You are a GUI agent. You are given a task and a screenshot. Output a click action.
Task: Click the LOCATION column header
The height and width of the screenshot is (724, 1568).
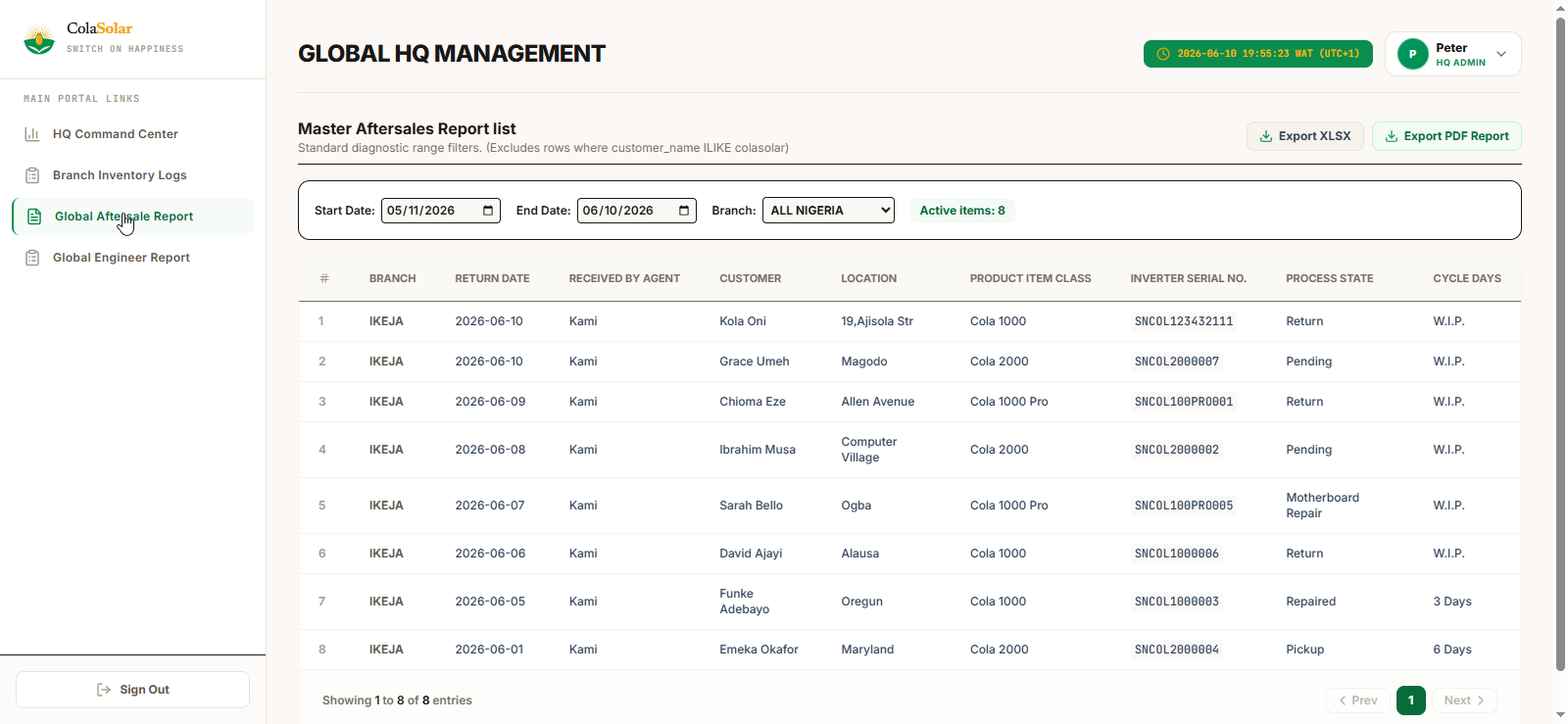869,279
